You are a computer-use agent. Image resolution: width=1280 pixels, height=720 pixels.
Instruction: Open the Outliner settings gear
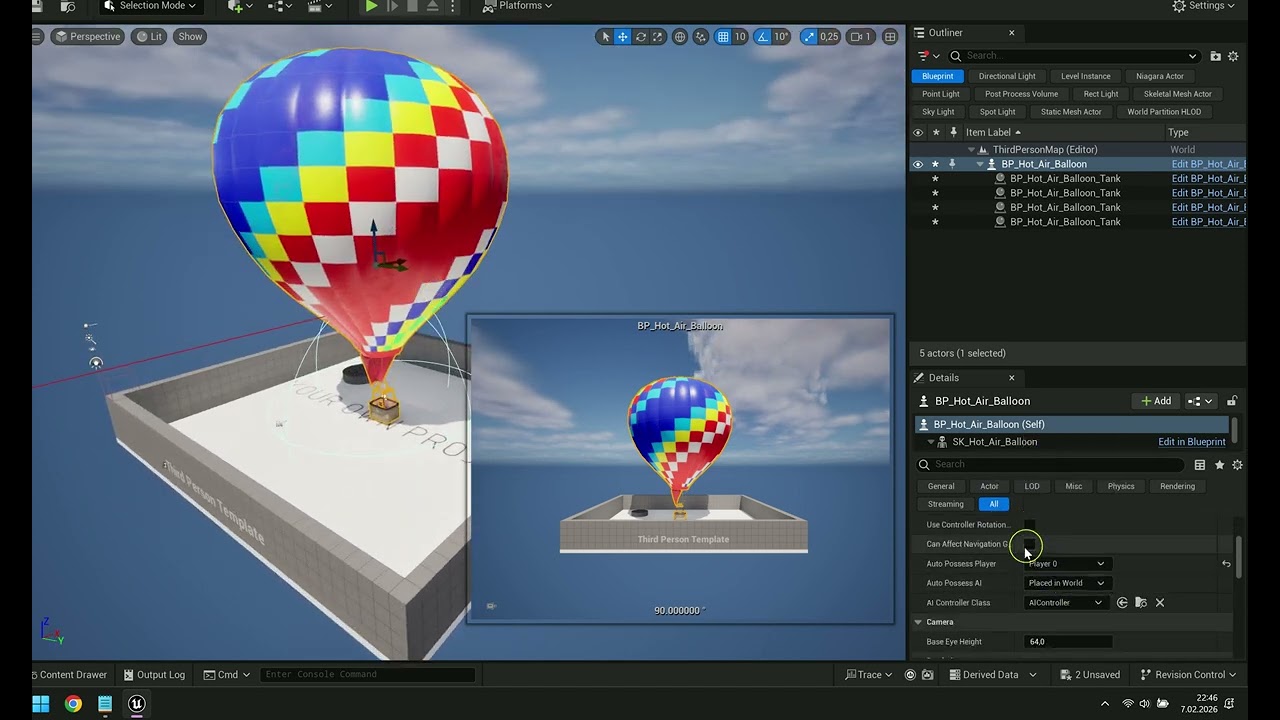[1233, 56]
